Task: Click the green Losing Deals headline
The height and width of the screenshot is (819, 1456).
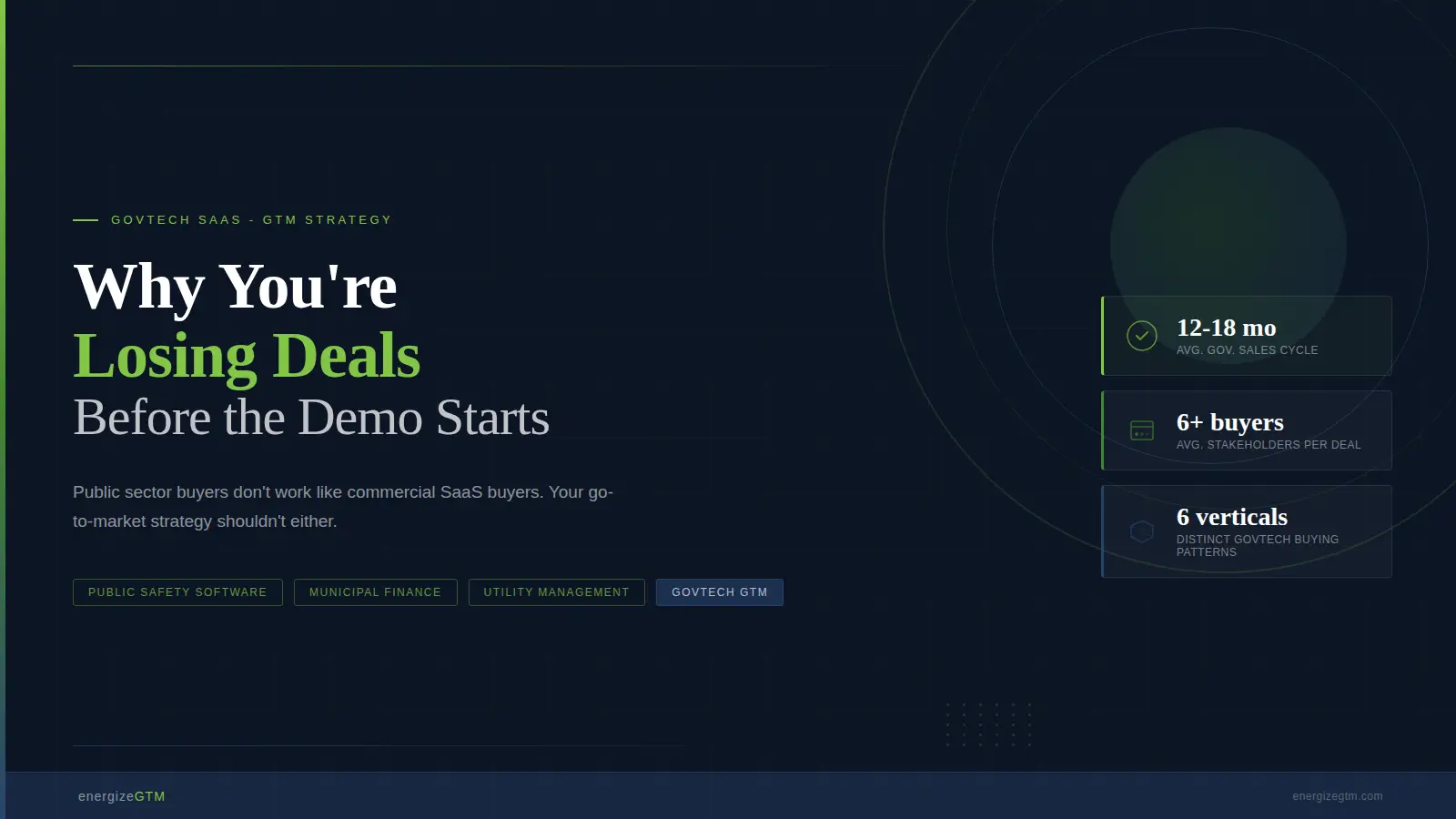Action: coord(247,355)
